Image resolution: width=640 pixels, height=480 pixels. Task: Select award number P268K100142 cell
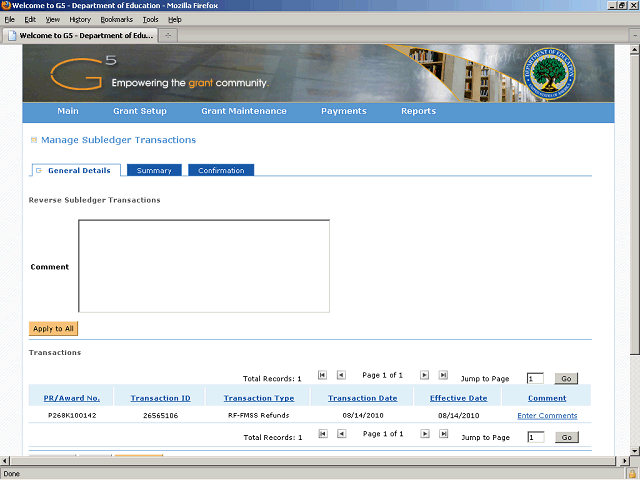click(x=72, y=416)
